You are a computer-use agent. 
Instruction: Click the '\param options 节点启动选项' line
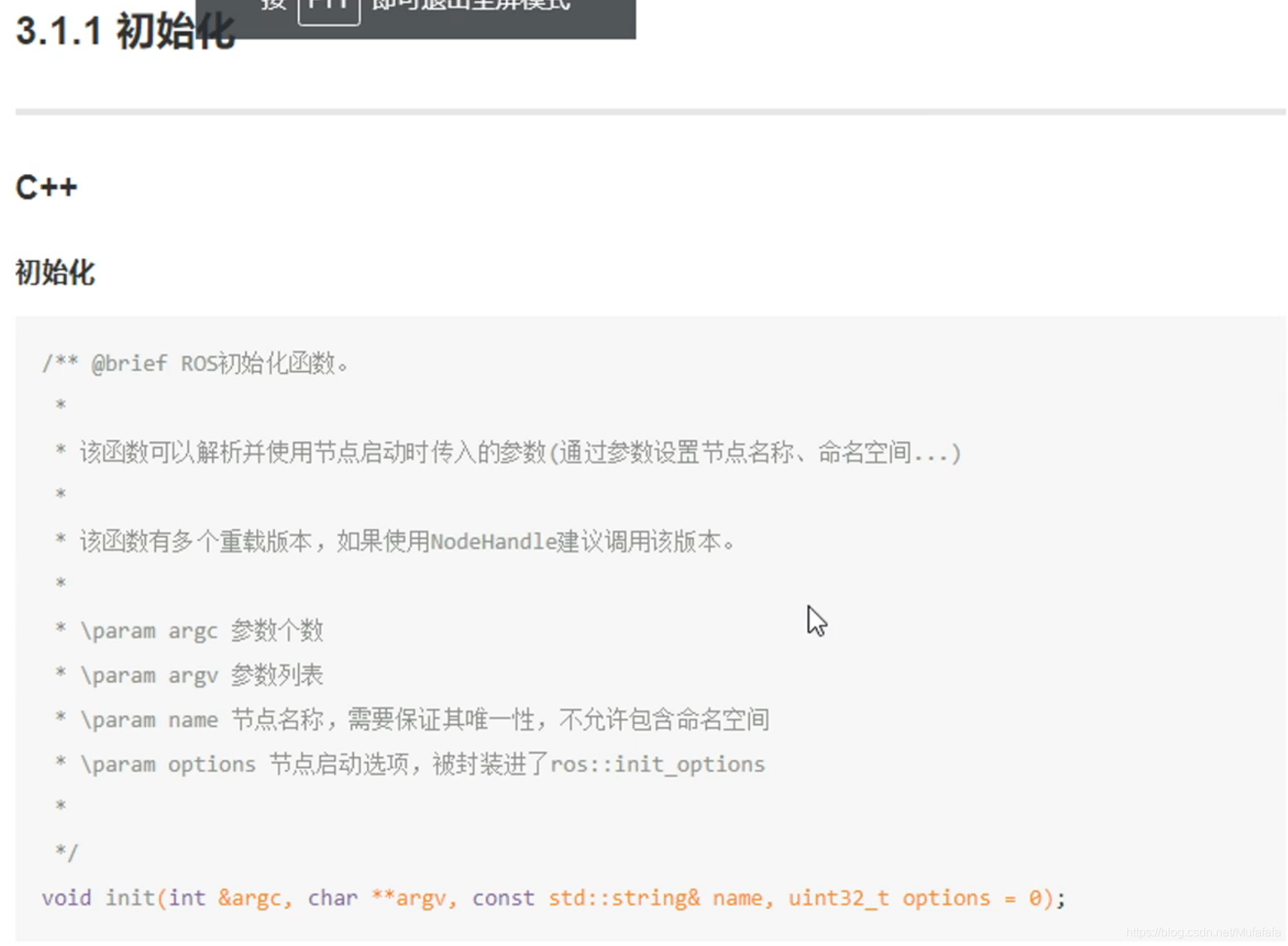(x=410, y=764)
